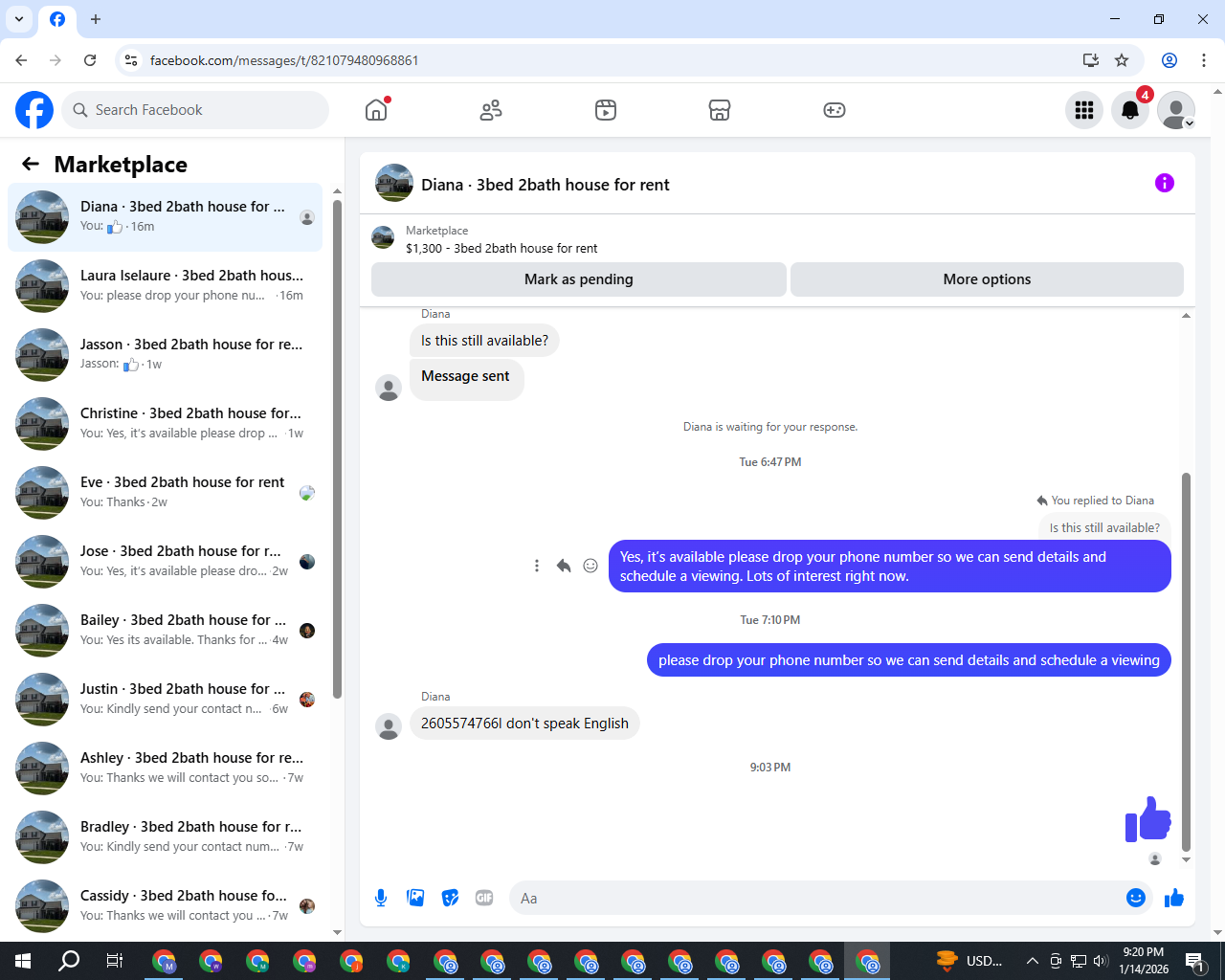Open Chrome three-dot menu

(x=1204, y=60)
